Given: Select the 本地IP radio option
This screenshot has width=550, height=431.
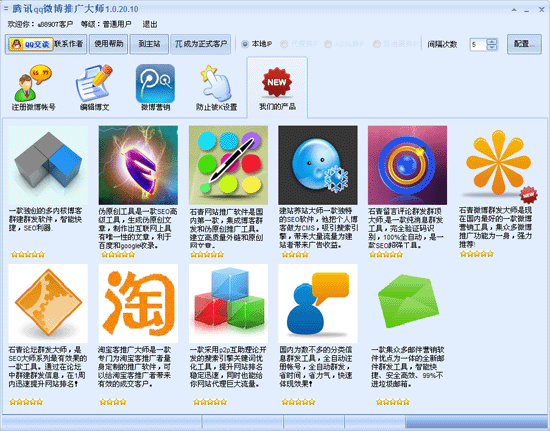Looking at the screenshot, I should click(x=257, y=44).
